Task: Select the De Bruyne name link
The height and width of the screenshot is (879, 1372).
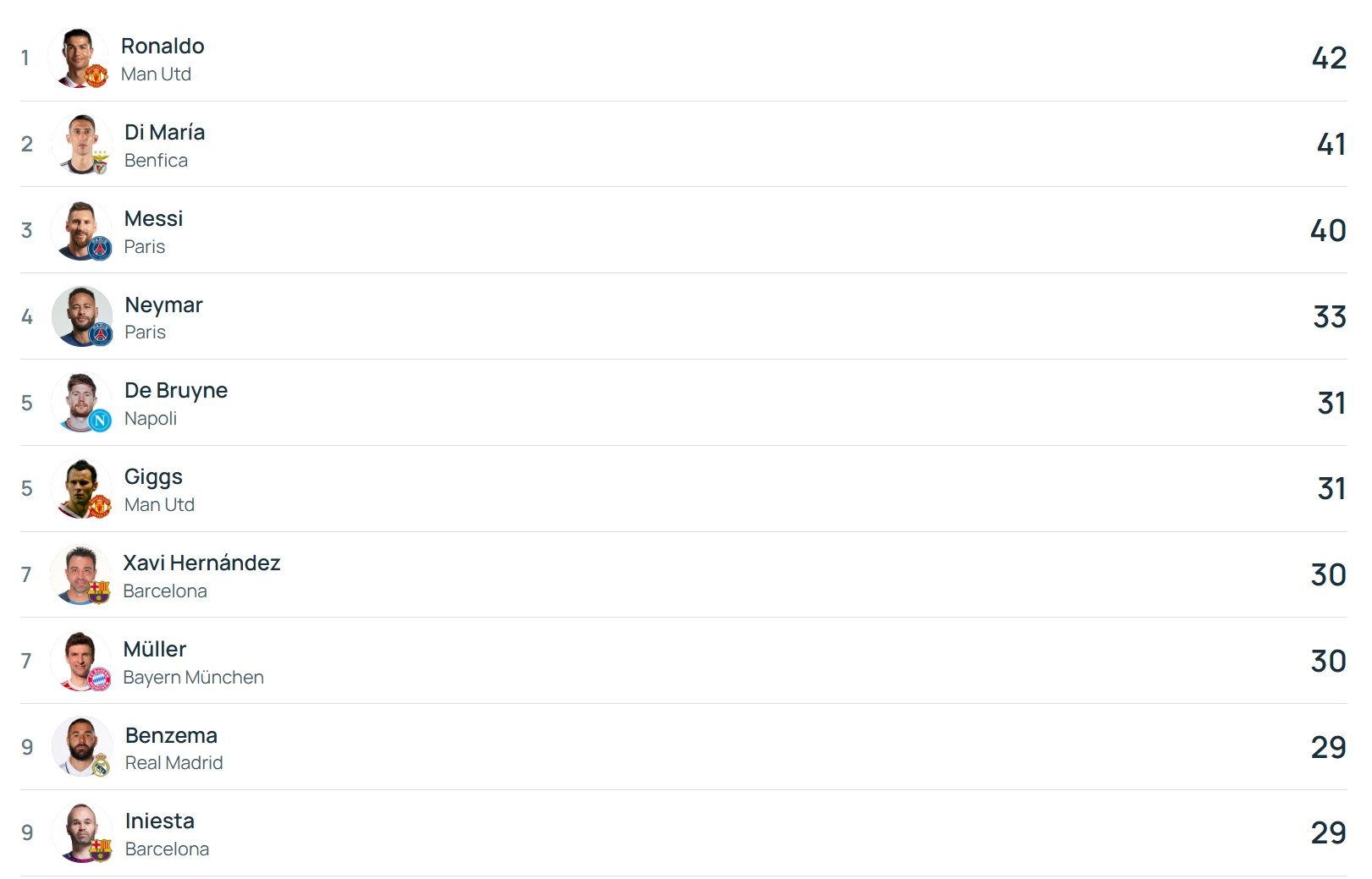Action: 176,390
